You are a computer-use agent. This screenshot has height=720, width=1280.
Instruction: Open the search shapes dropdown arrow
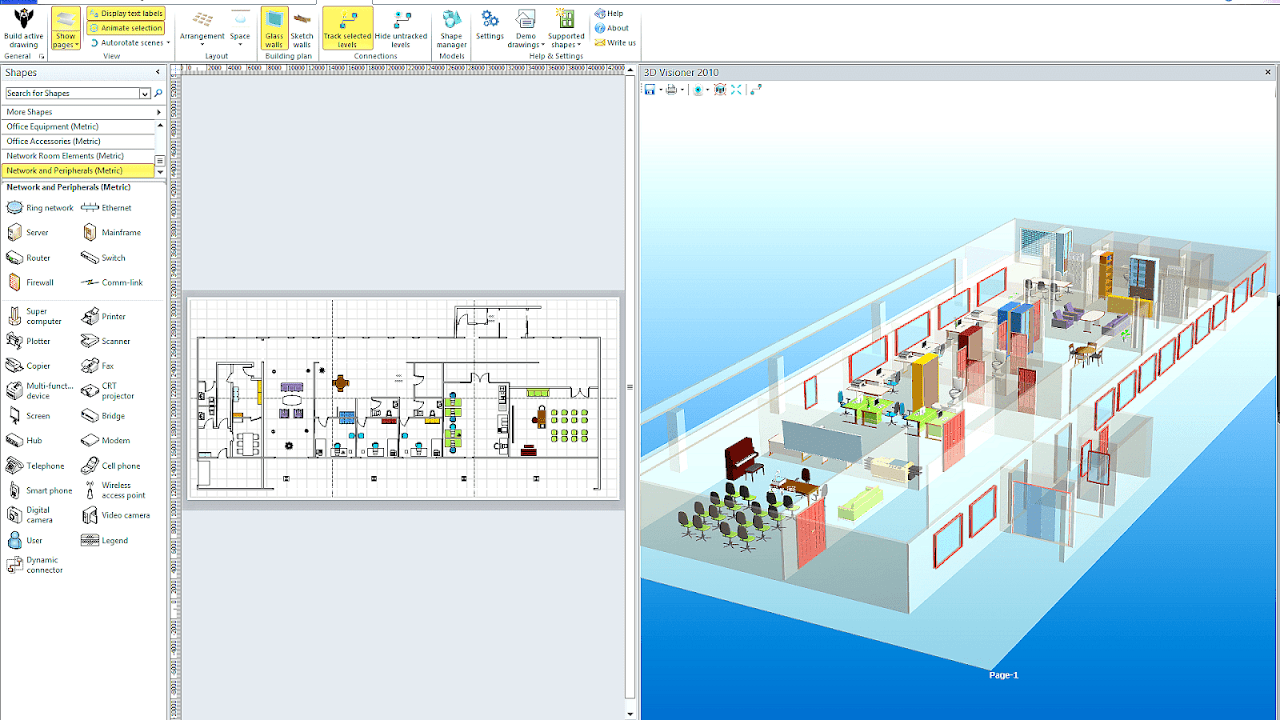tap(145, 93)
